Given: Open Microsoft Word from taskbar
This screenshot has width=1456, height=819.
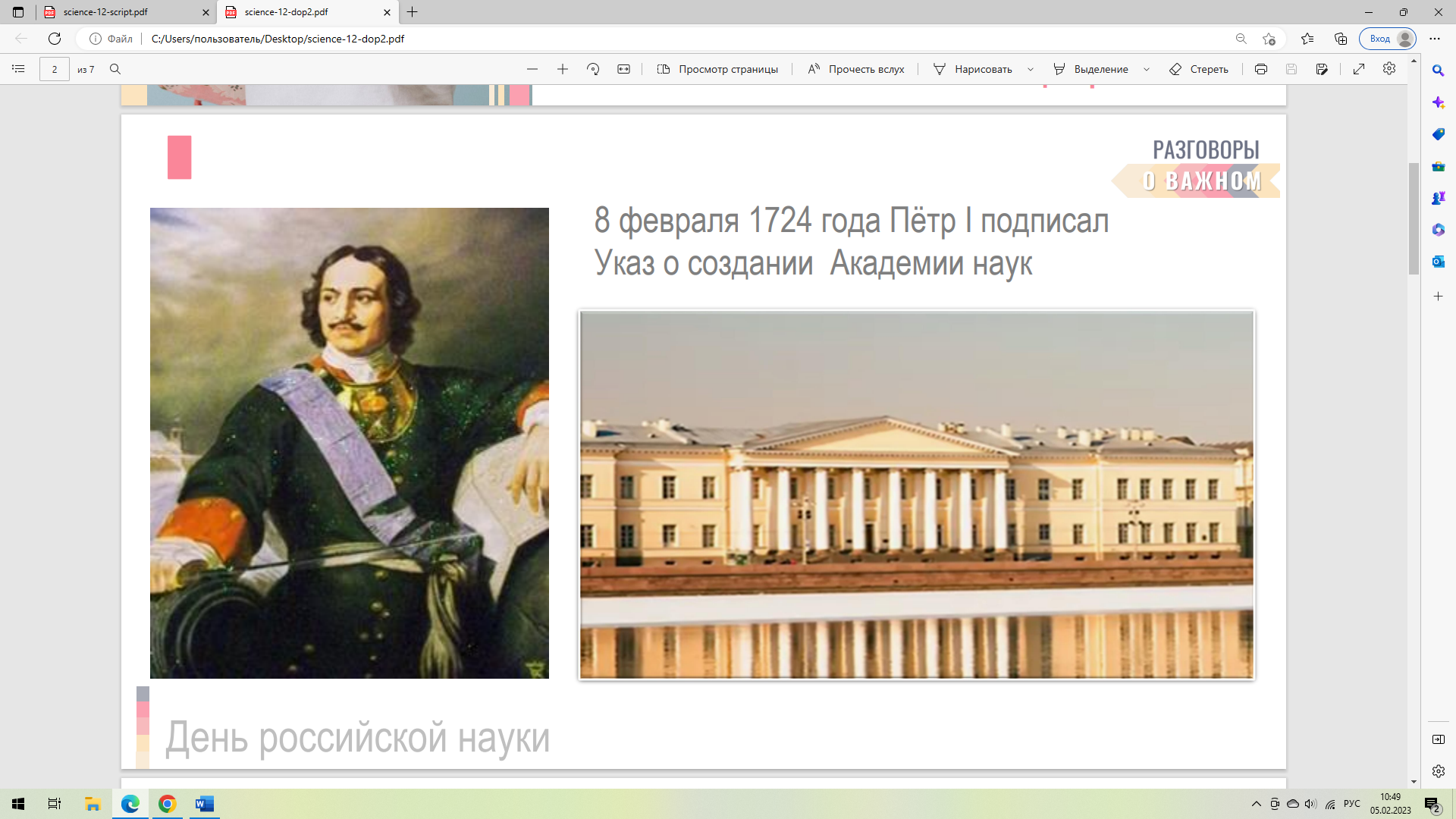Looking at the screenshot, I should point(205,804).
